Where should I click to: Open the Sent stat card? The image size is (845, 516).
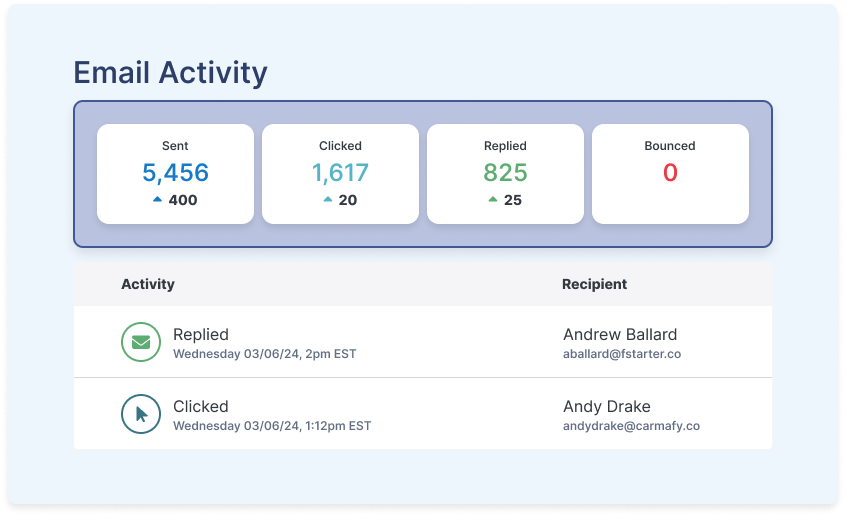point(175,174)
